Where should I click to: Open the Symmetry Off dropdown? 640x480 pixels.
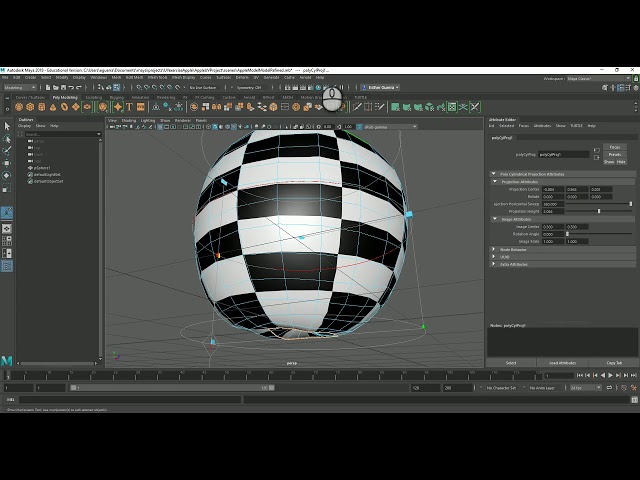tap(251, 87)
